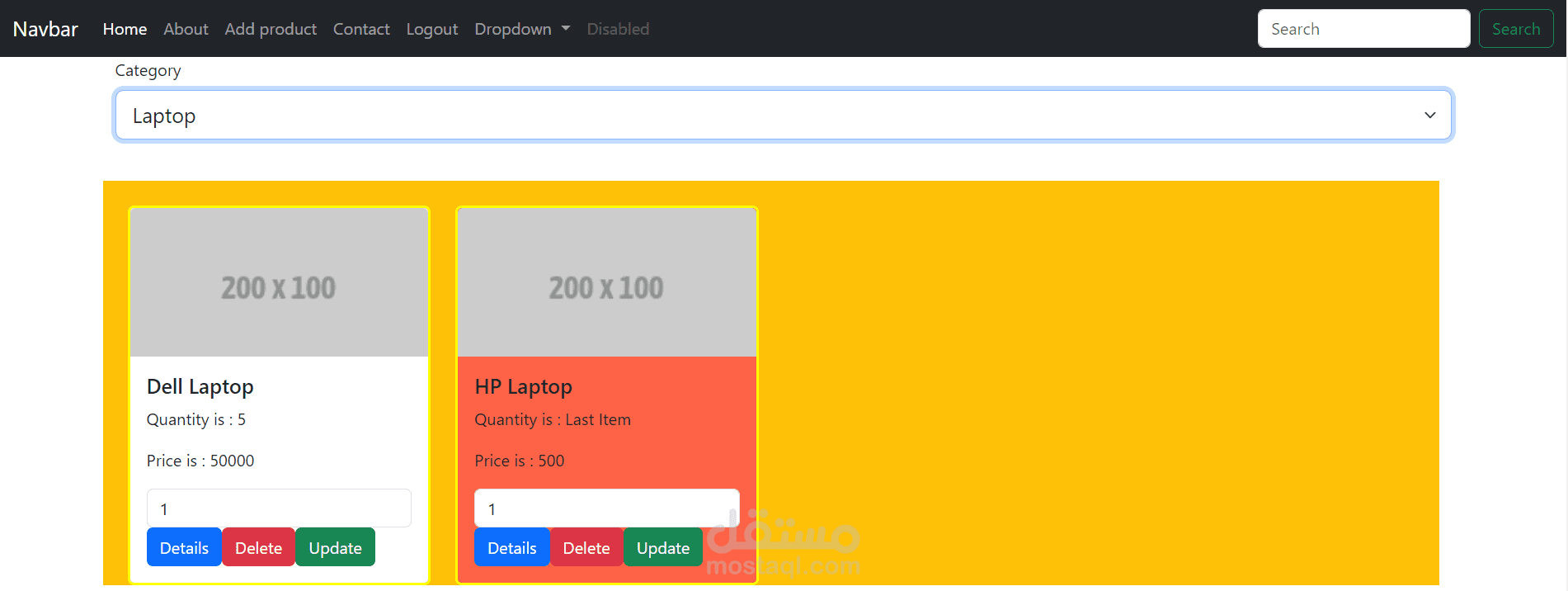
Task: View Details for HP Laptop
Action: click(511, 547)
